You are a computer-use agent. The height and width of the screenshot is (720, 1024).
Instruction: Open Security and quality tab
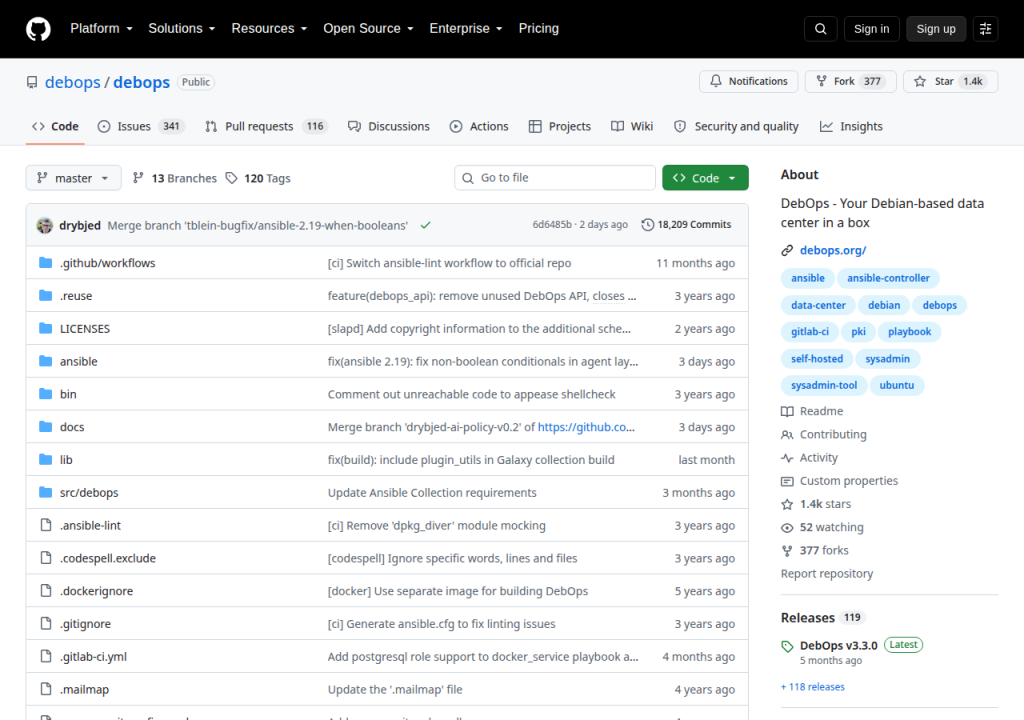pos(736,126)
